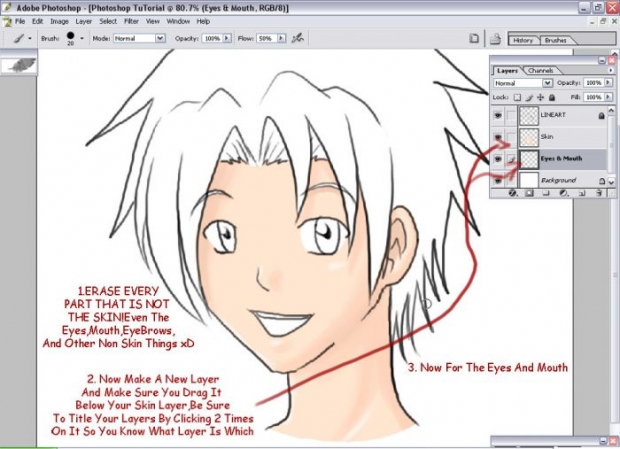
Task: Click the lock position move icon
Action: pos(541,97)
